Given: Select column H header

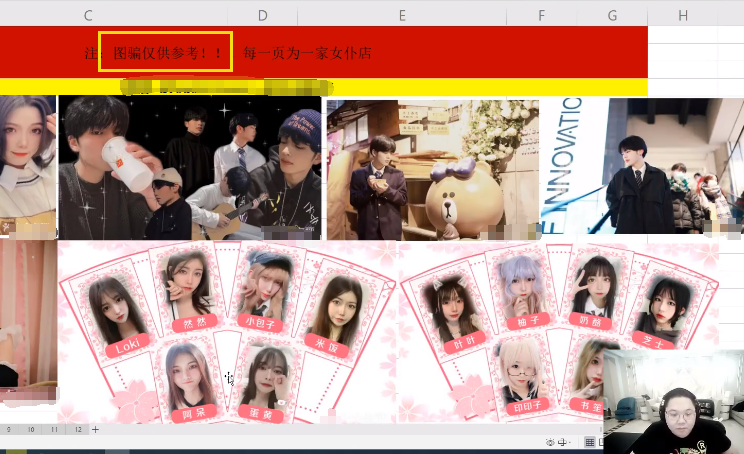Looking at the screenshot, I should [x=683, y=16].
